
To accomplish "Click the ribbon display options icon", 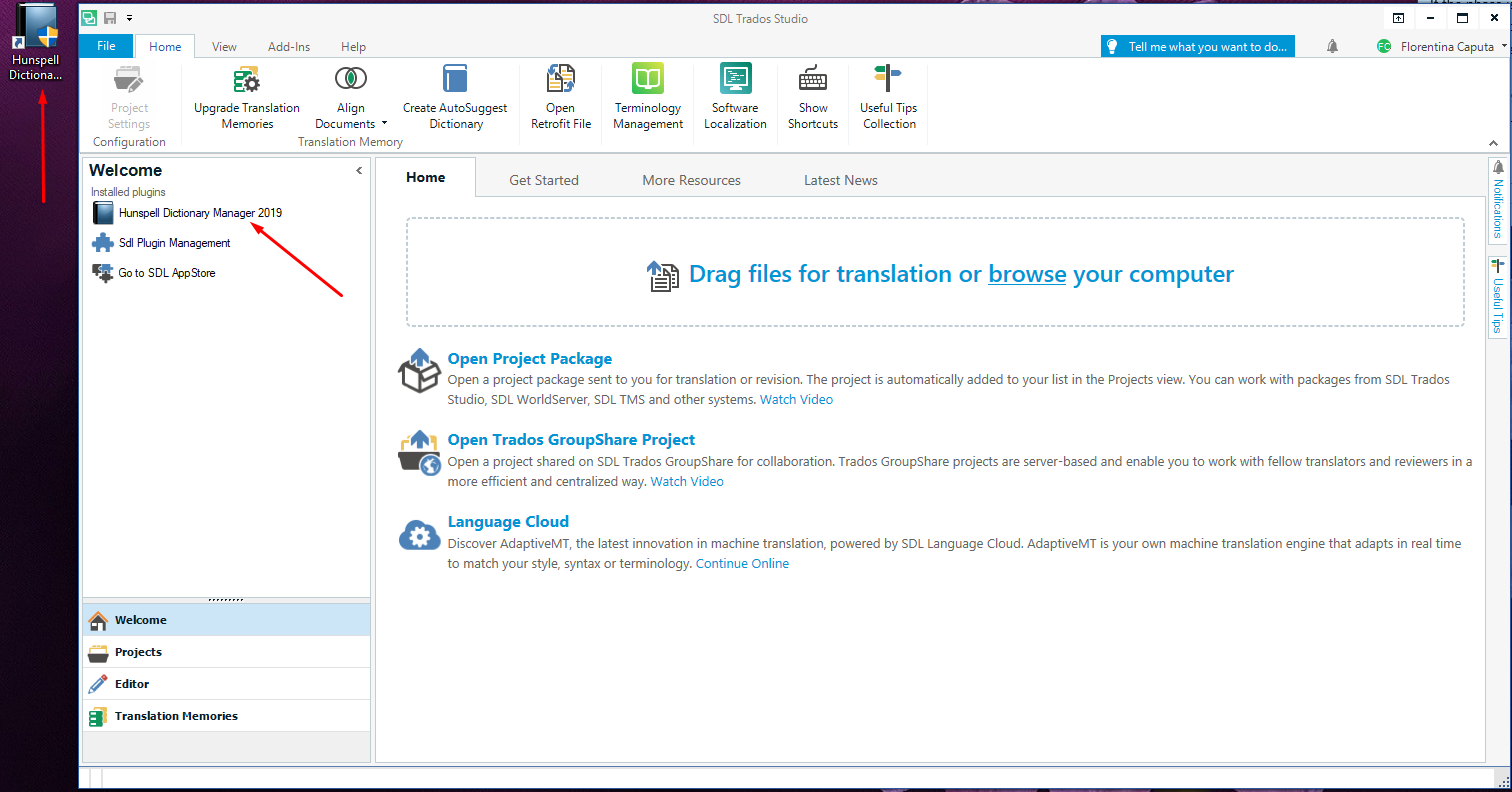I will coord(1398,18).
